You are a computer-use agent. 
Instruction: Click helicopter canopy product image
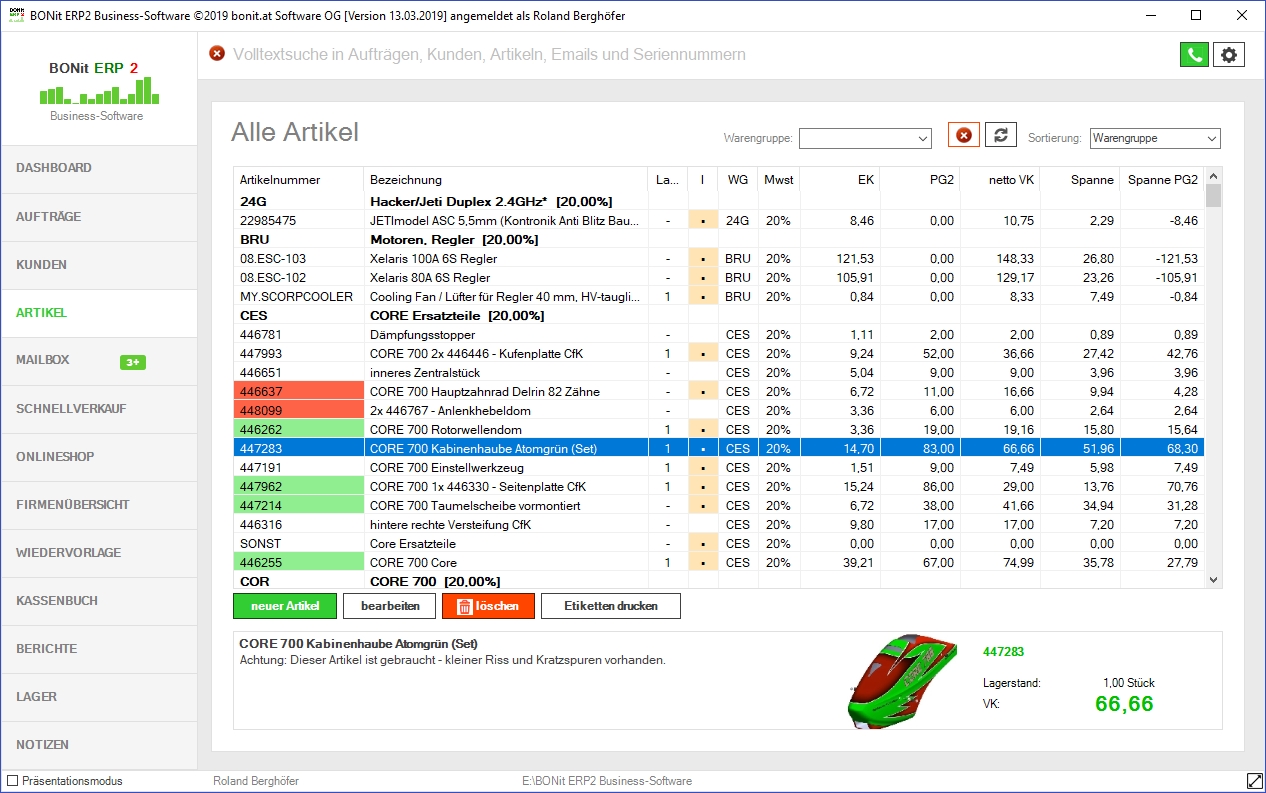pyautogui.click(x=902, y=680)
